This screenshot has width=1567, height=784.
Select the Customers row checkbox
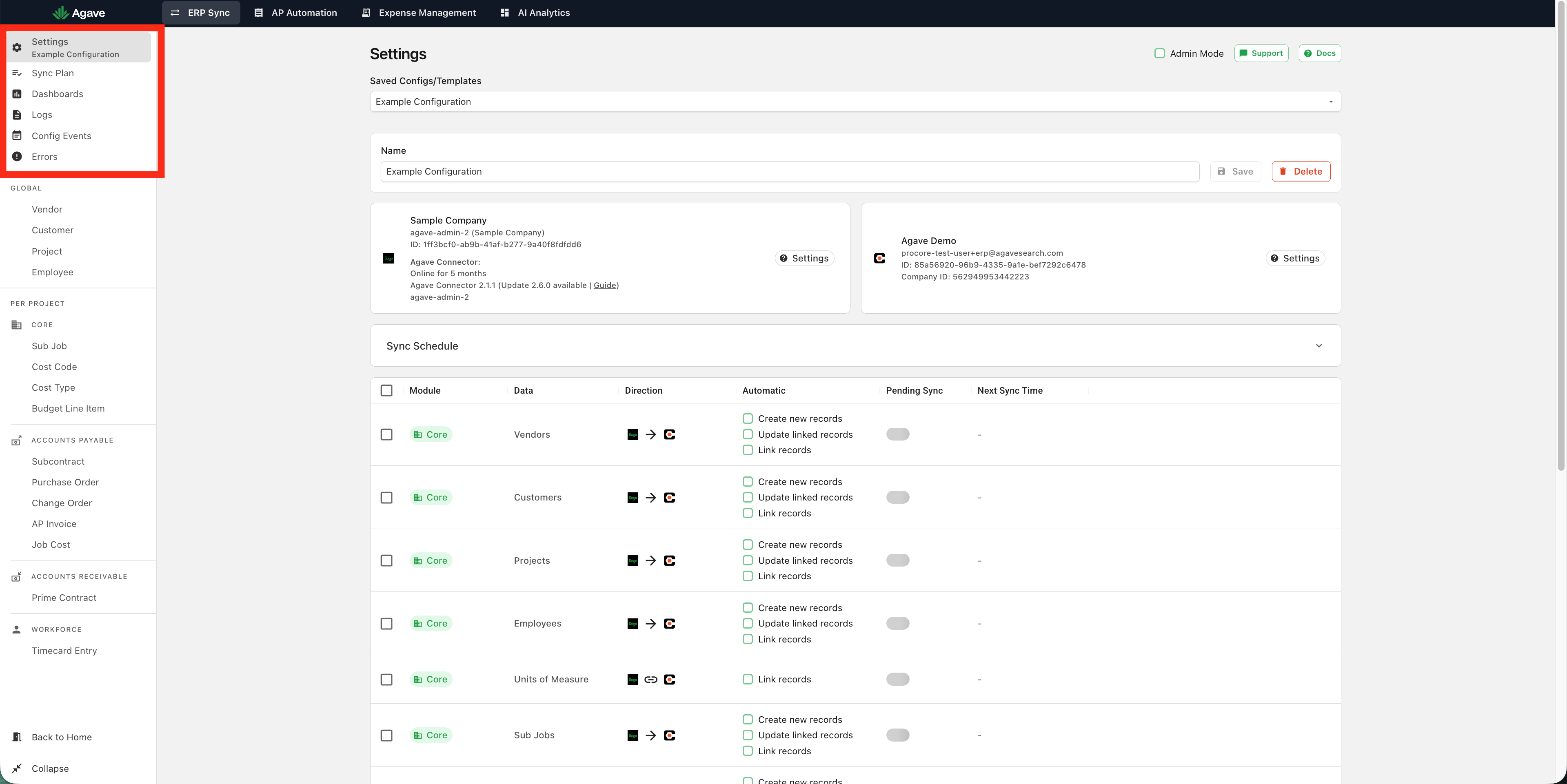(386, 498)
